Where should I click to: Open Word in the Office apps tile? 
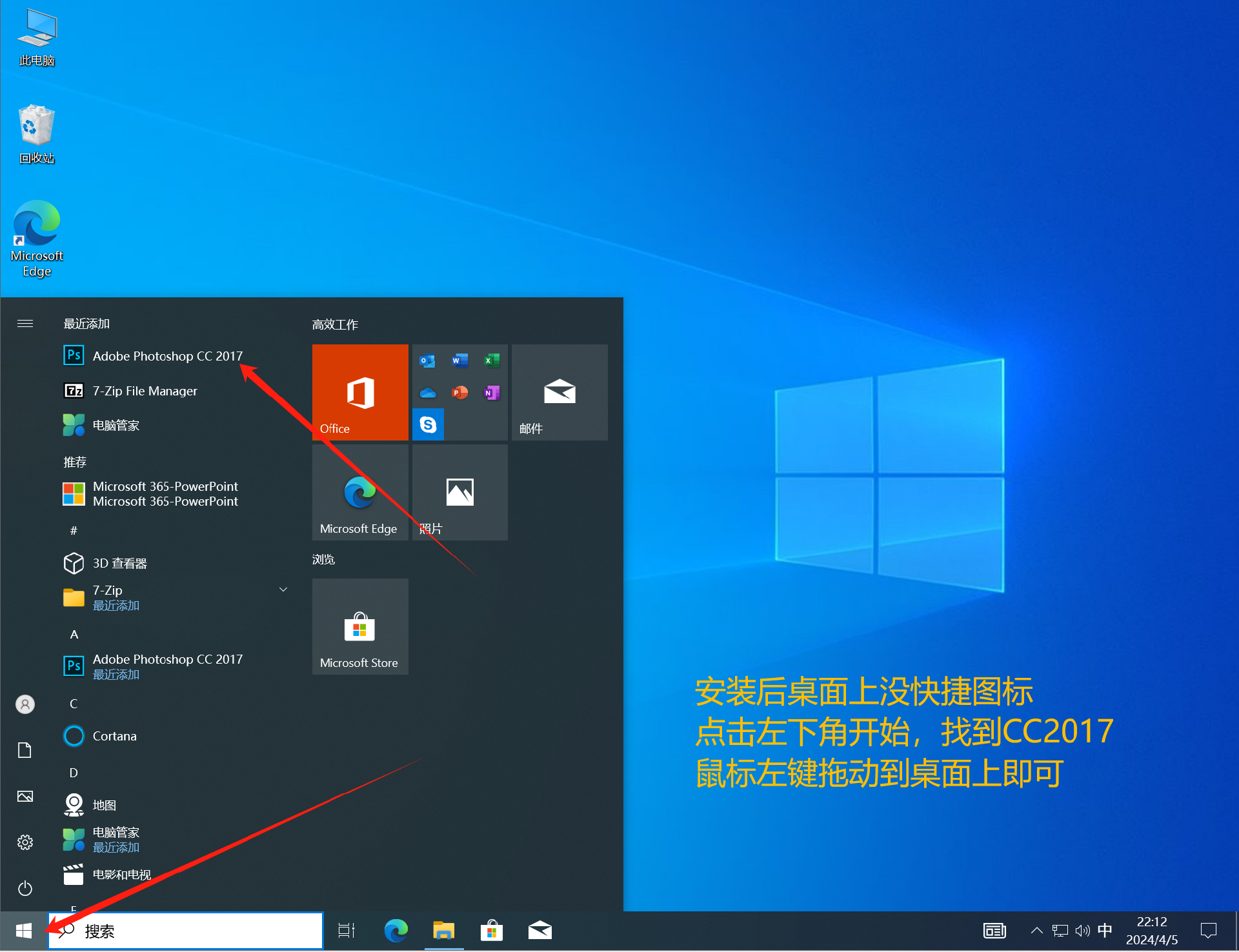pos(459,361)
